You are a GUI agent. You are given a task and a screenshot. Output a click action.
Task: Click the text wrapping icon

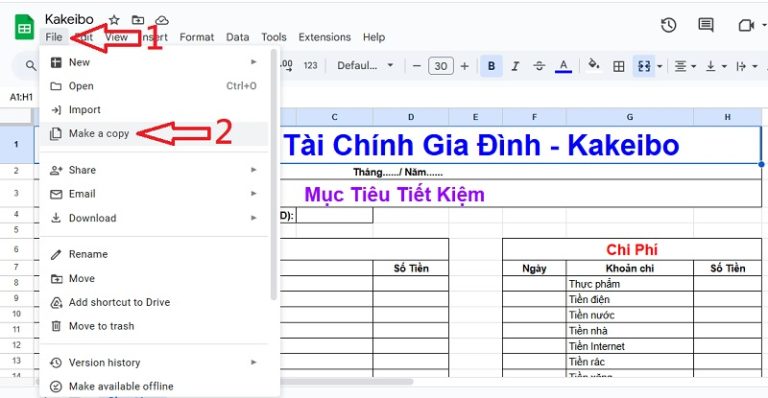[x=741, y=66]
